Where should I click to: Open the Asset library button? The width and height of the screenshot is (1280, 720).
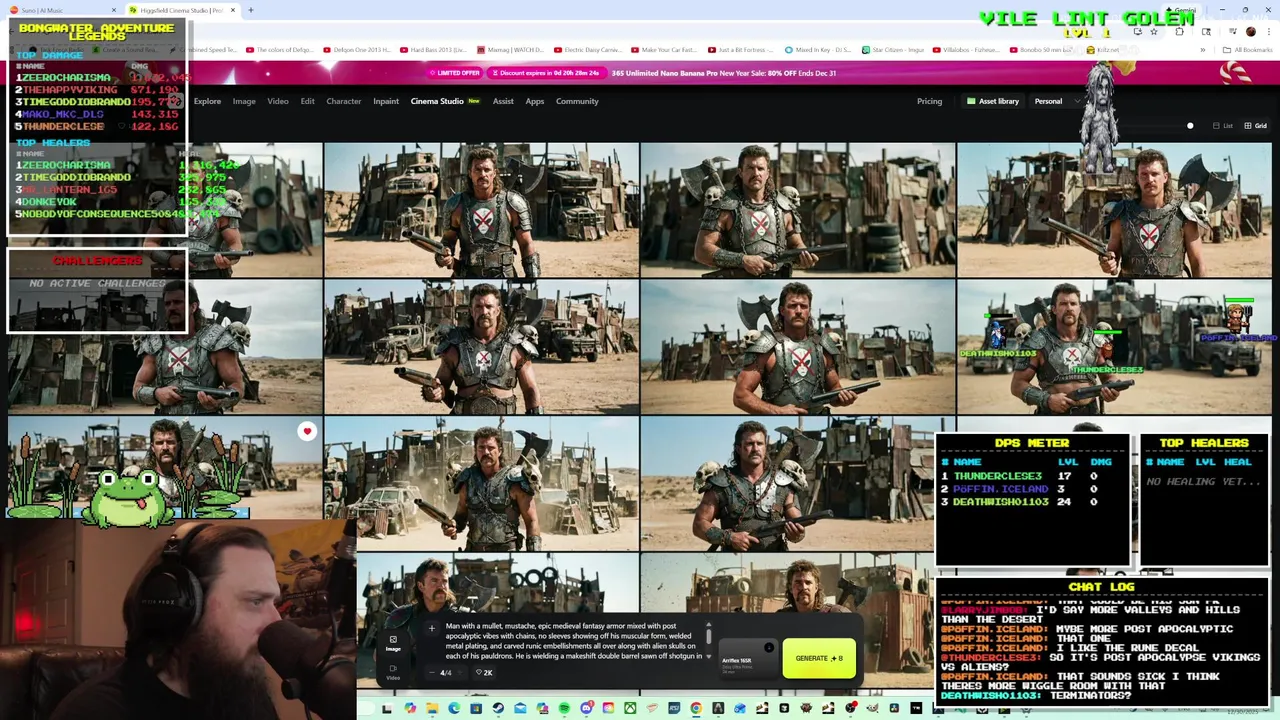pyautogui.click(x=992, y=101)
